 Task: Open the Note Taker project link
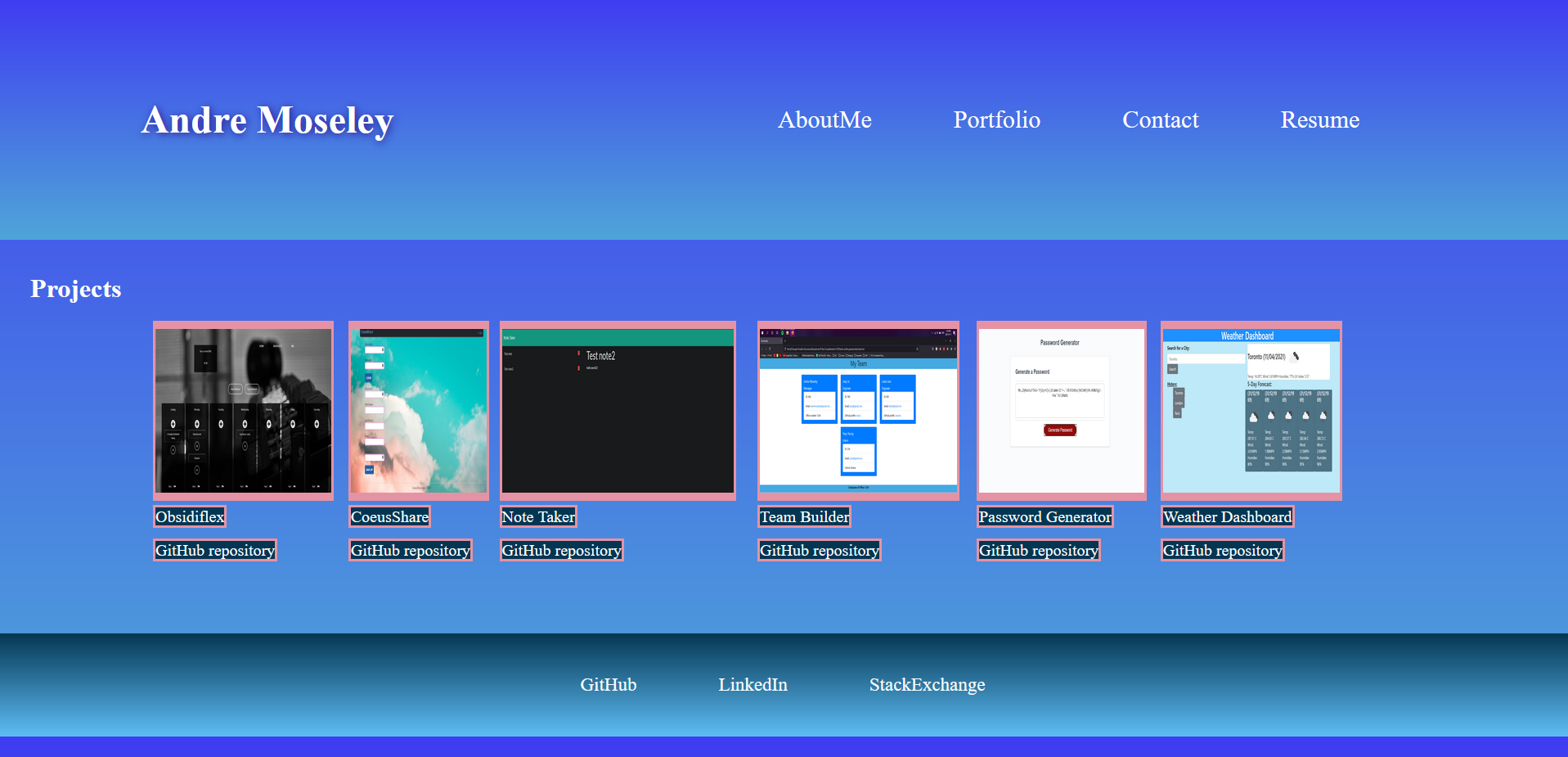point(537,516)
